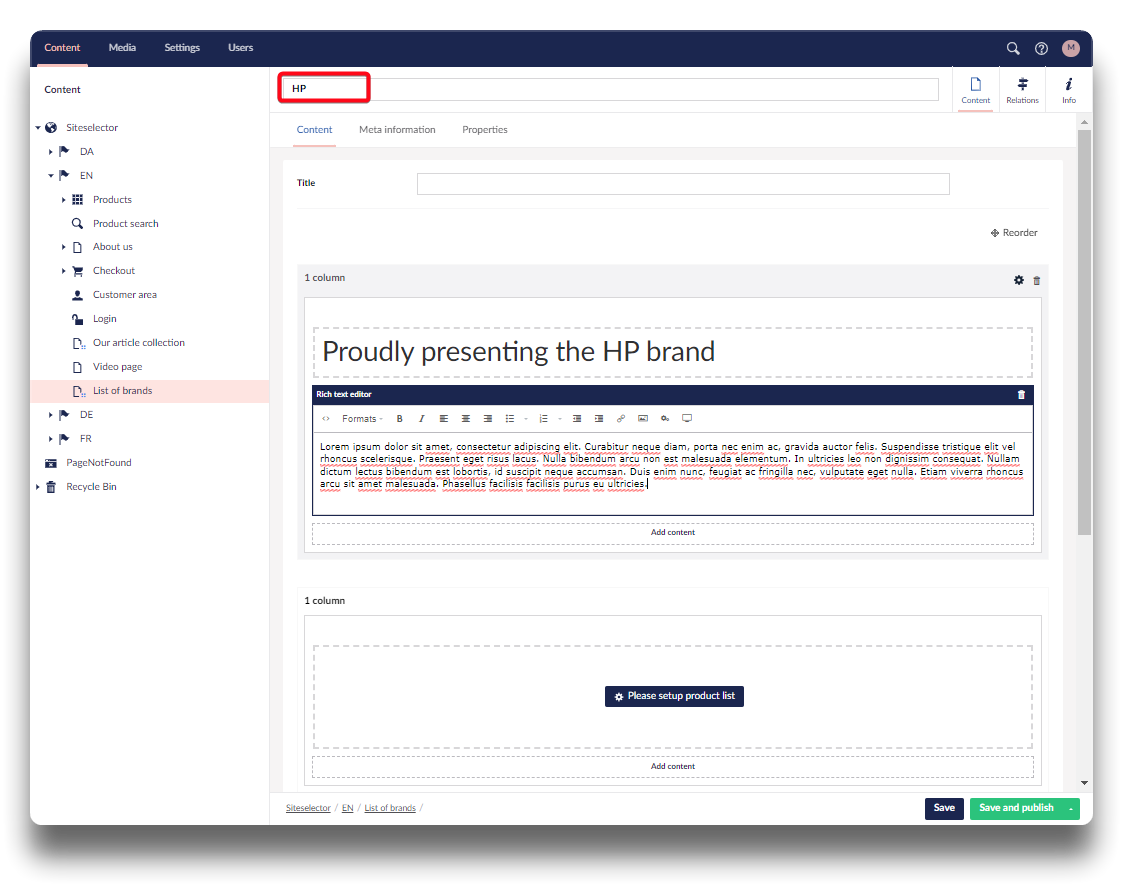Screen dimensions: 1123x887
Task: Click the Title input field
Action: [682, 184]
